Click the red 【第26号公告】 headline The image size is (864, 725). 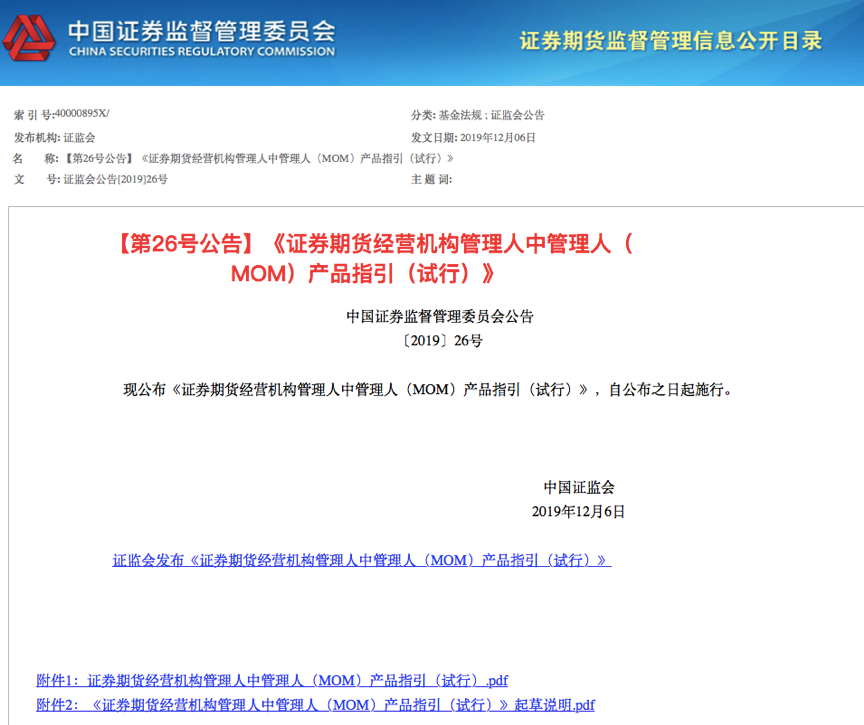[375, 258]
